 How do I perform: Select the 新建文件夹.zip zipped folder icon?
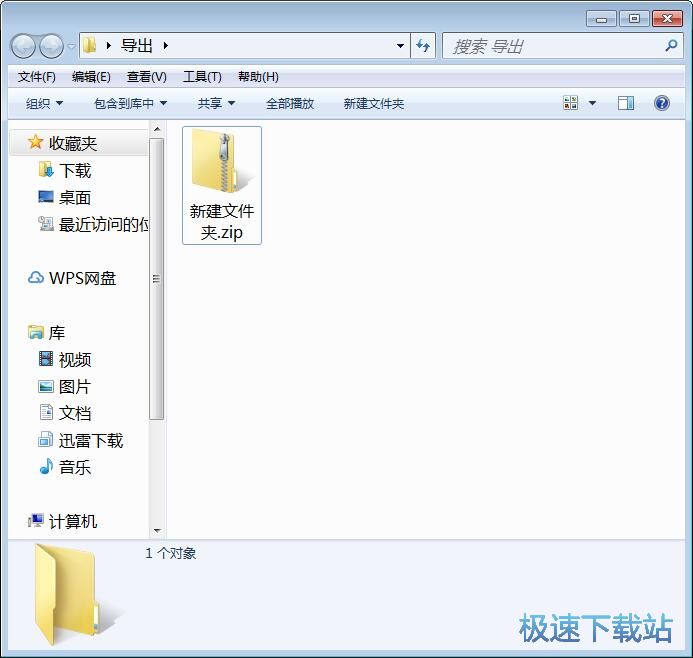tap(222, 162)
